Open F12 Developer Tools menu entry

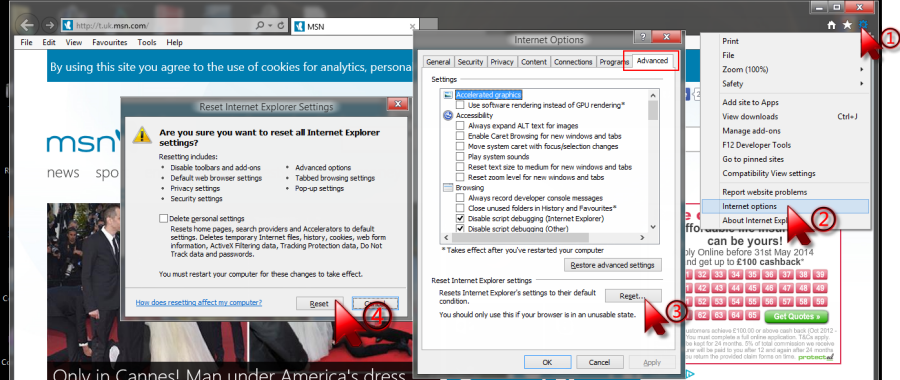coord(785,145)
